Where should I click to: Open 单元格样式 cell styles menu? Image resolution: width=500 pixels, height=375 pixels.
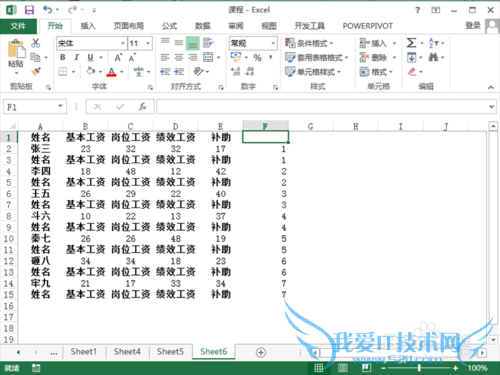(x=313, y=71)
